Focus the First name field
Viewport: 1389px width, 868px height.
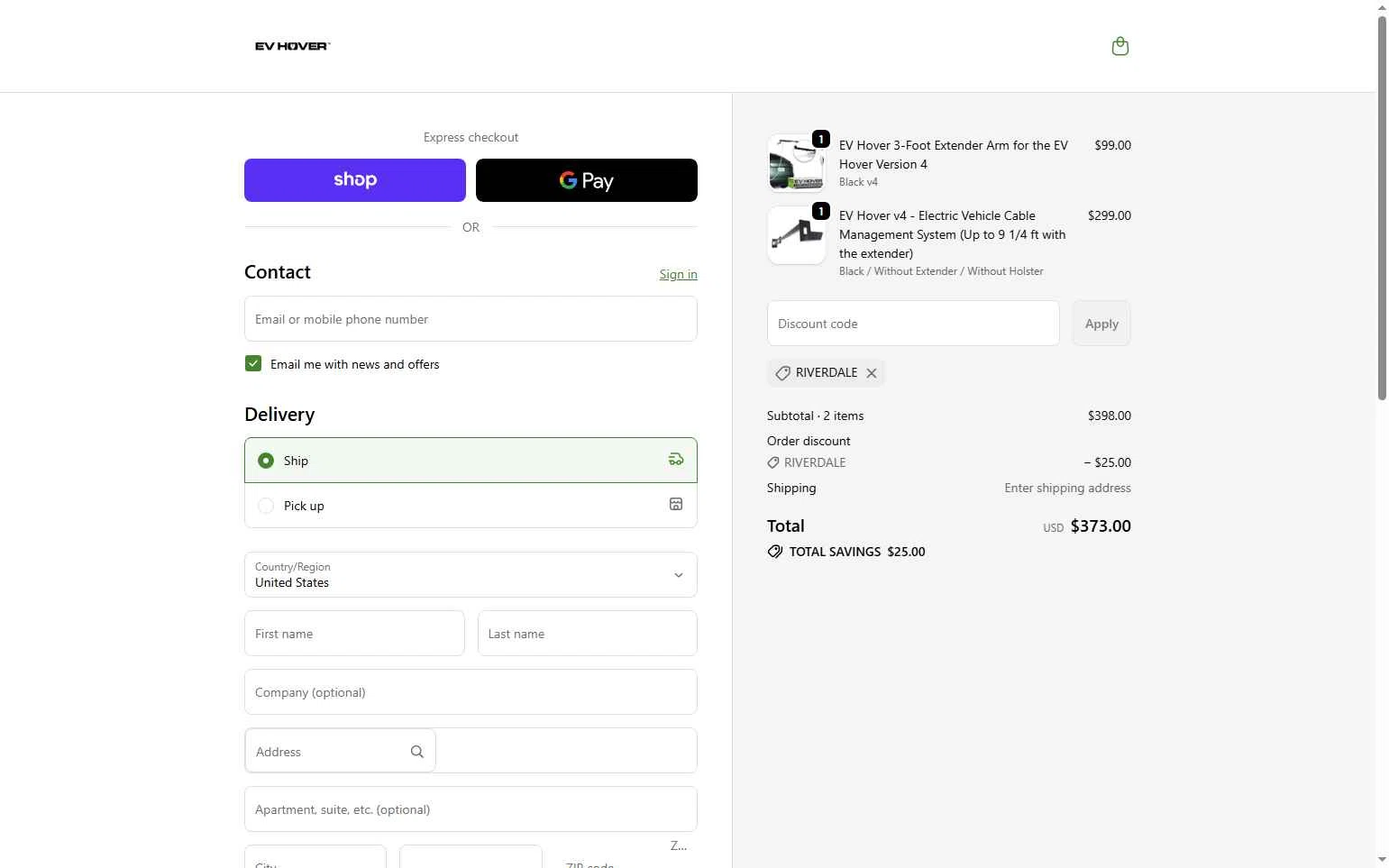tap(354, 634)
